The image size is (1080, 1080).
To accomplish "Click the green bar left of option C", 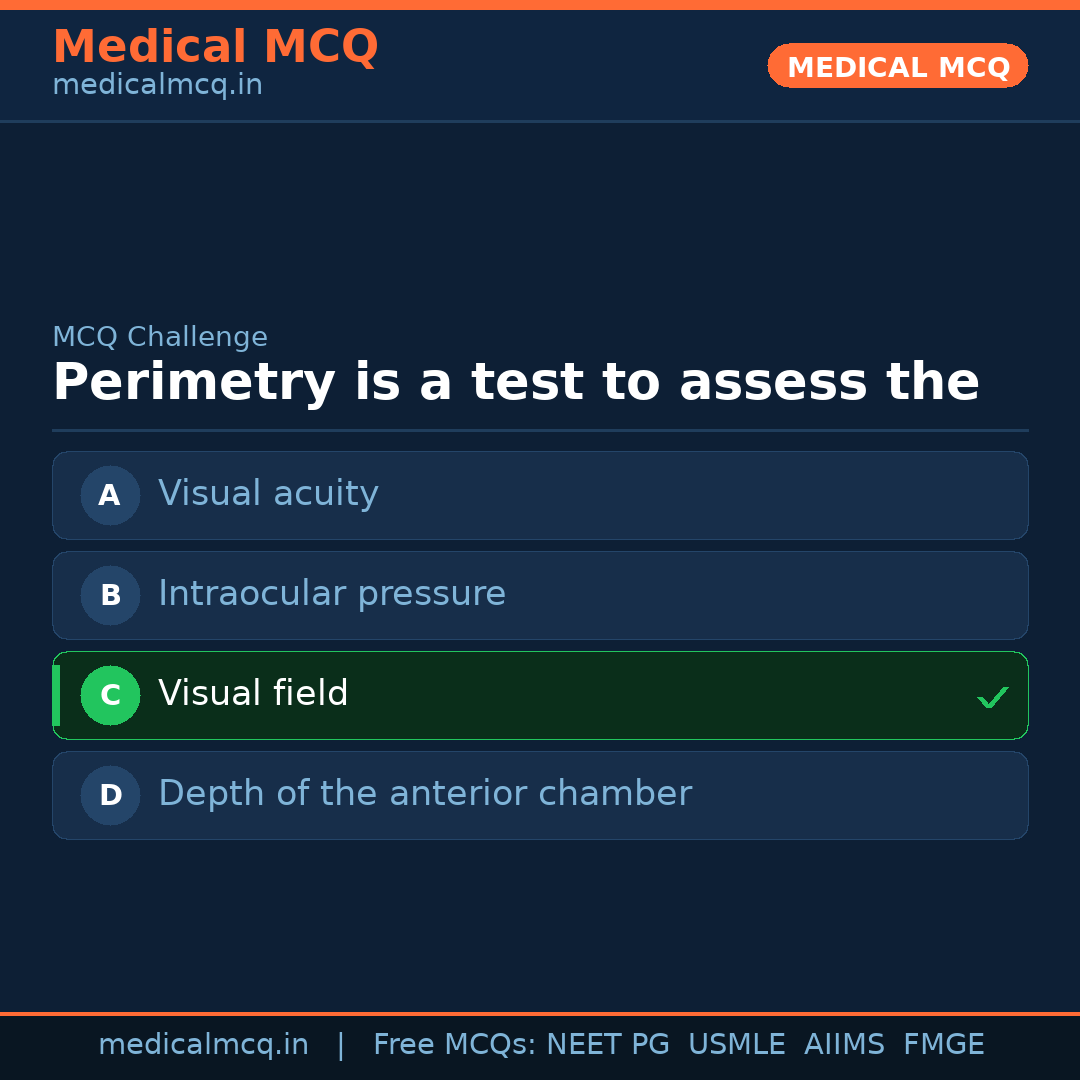I will (56, 695).
